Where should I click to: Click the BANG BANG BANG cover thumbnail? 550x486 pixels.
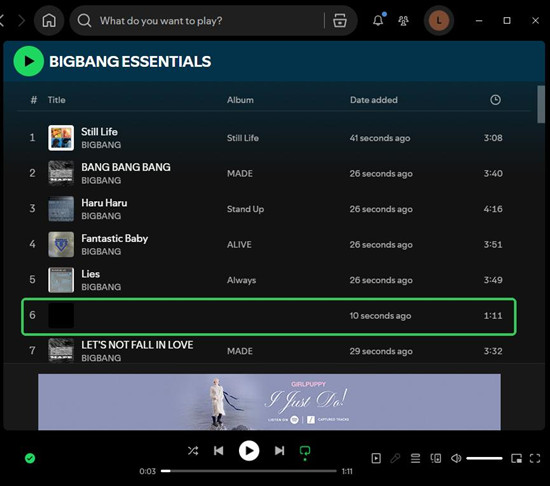[61, 173]
